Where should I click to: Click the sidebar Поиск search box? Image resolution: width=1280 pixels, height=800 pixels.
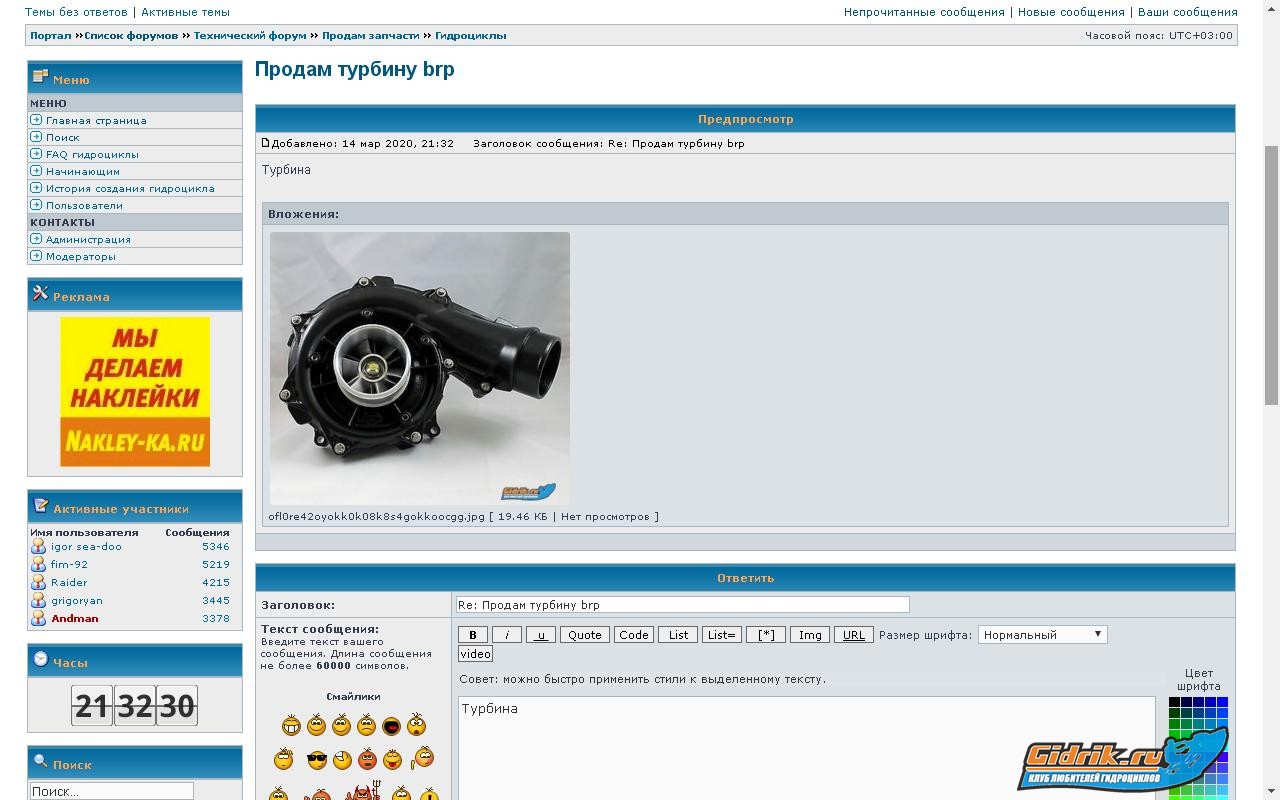(110, 791)
